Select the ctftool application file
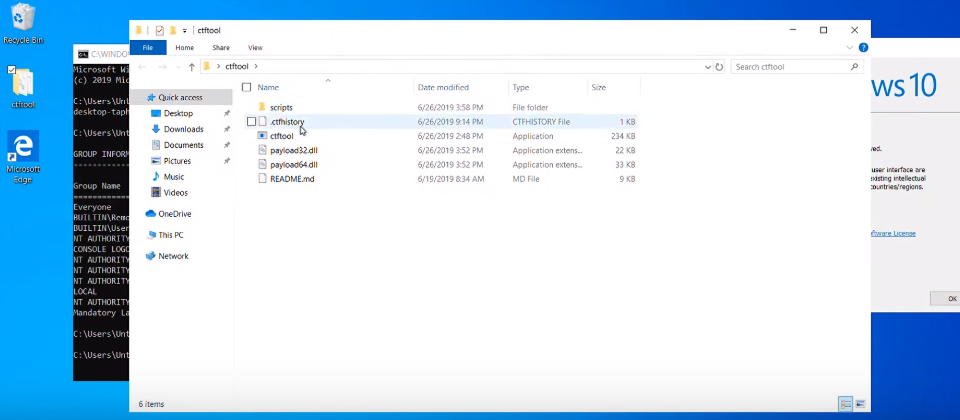 [281, 136]
